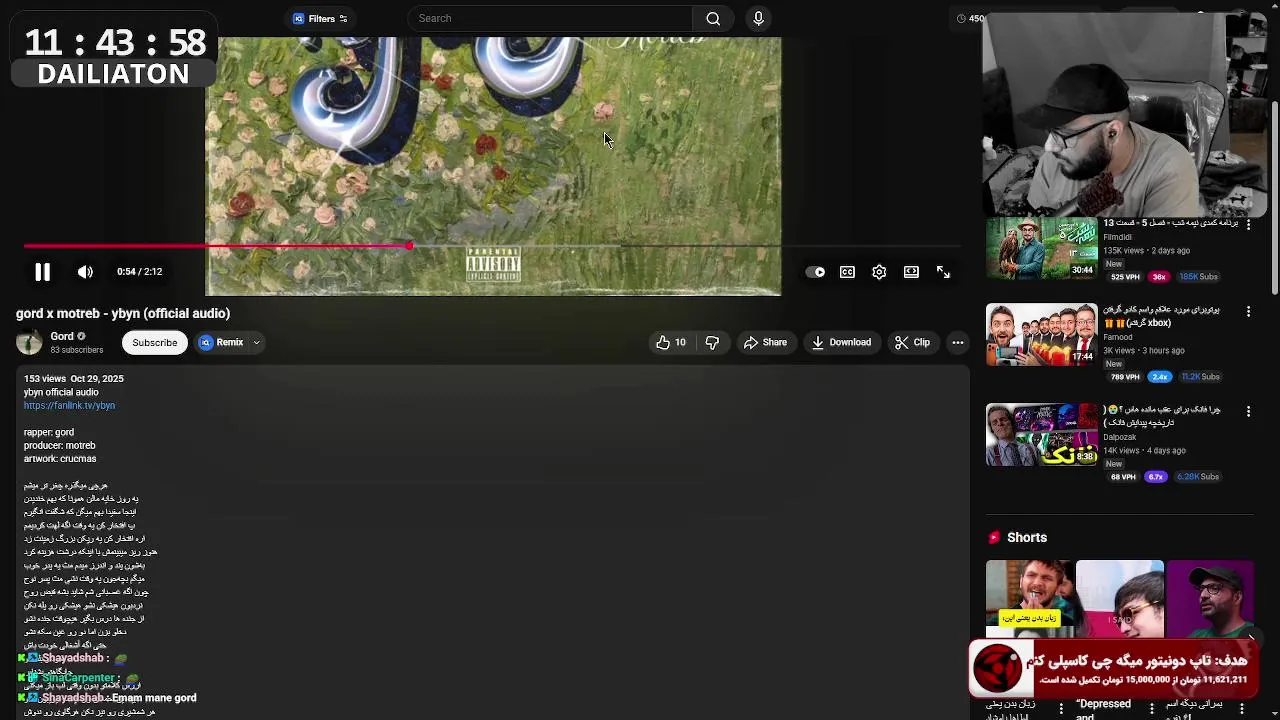This screenshot has width=1280, height=720.
Task: Open the Famood video thumbnail 17:44
Action: point(1041,334)
